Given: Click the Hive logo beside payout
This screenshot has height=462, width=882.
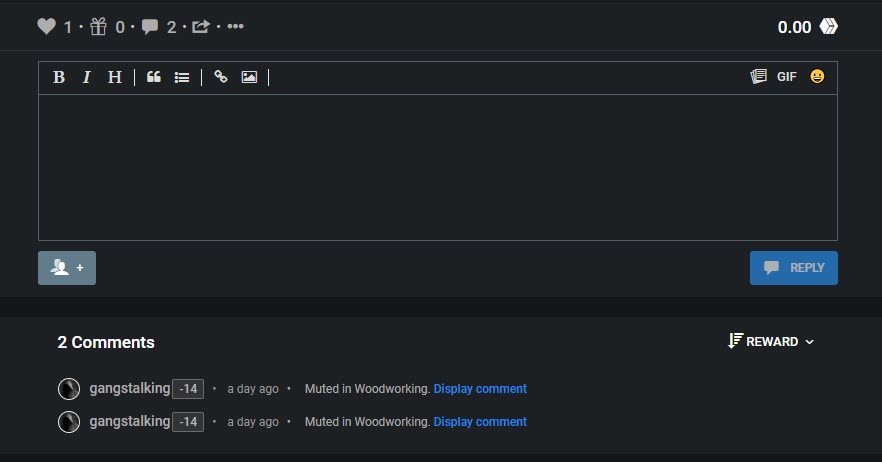Looking at the screenshot, I should point(828,27).
